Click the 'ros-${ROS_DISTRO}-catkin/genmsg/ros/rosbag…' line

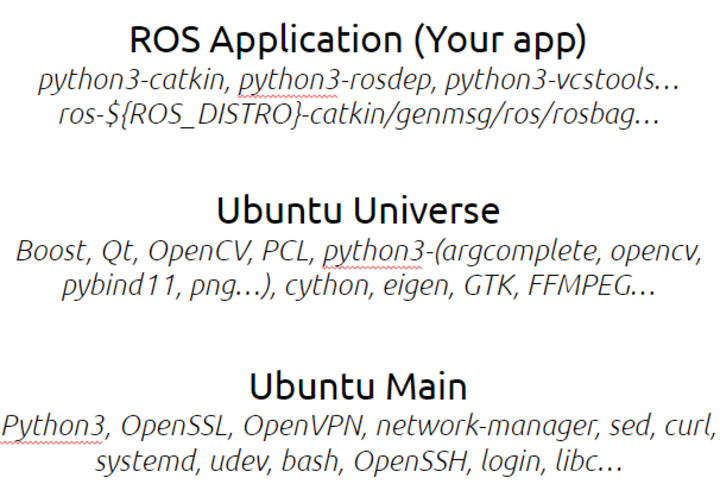tap(359, 115)
